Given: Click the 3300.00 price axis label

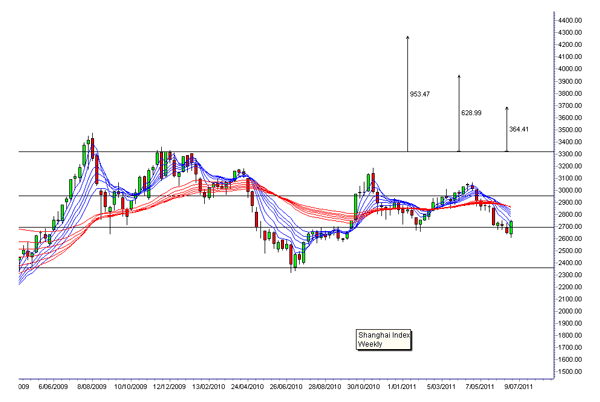Looking at the screenshot, I should point(570,154).
